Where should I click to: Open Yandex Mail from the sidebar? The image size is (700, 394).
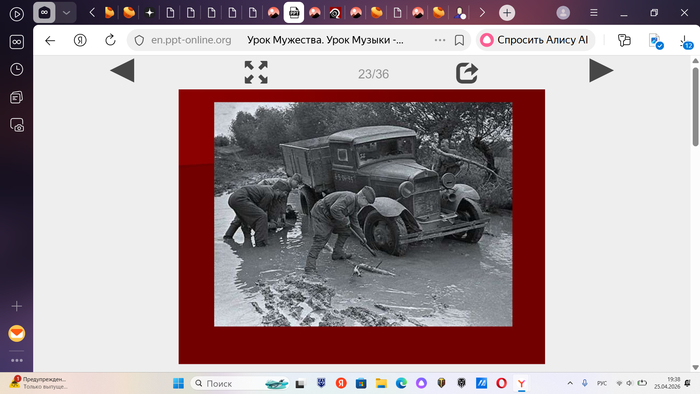[x=17, y=333]
